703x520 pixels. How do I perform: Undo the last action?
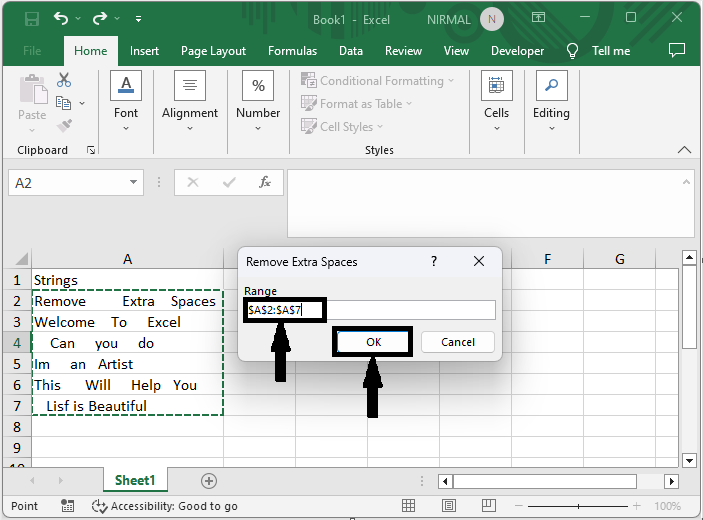tap(62, 19)
